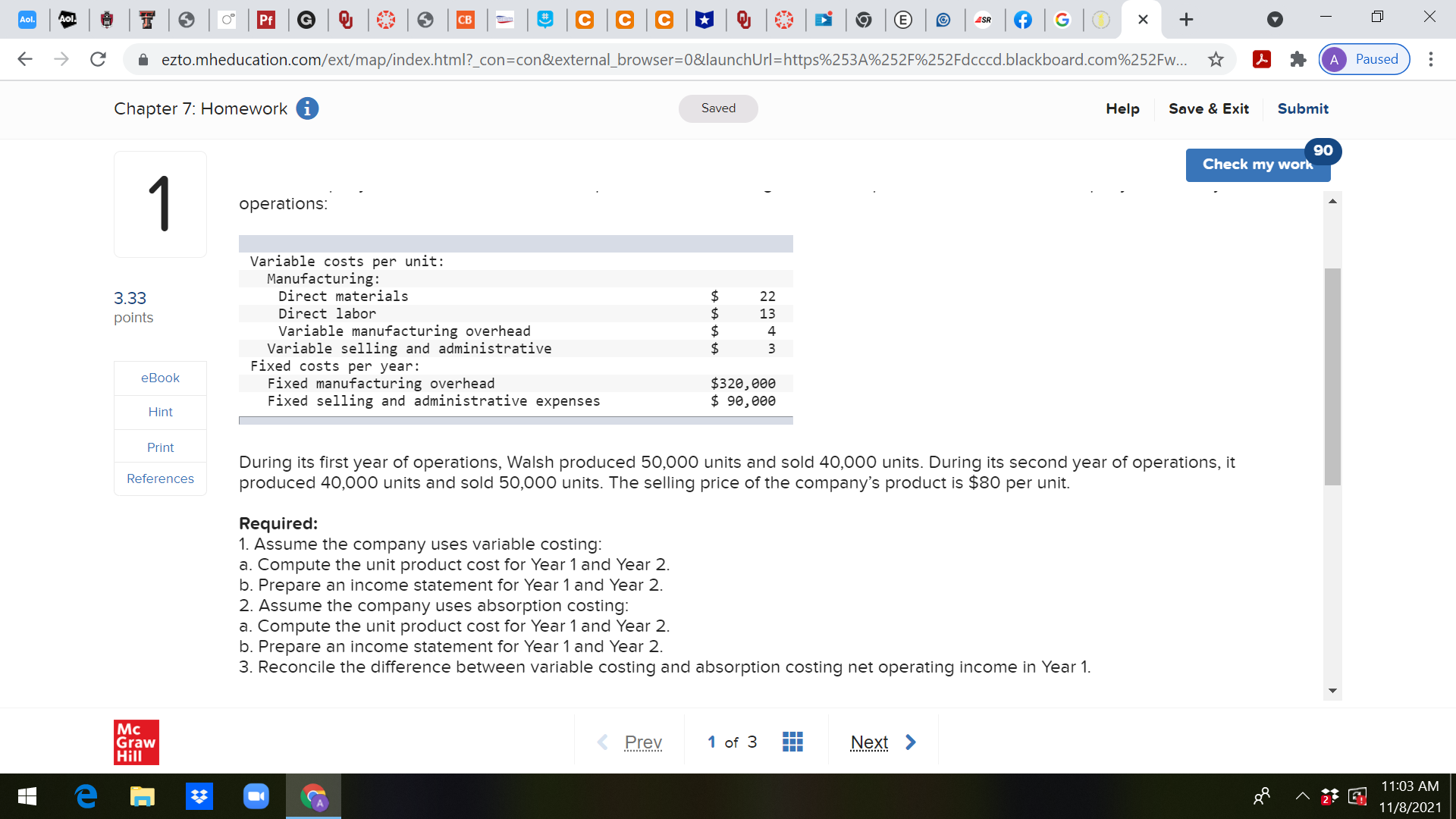
Task: Switch to the Google pinned tab
Action: point(1063,20)
